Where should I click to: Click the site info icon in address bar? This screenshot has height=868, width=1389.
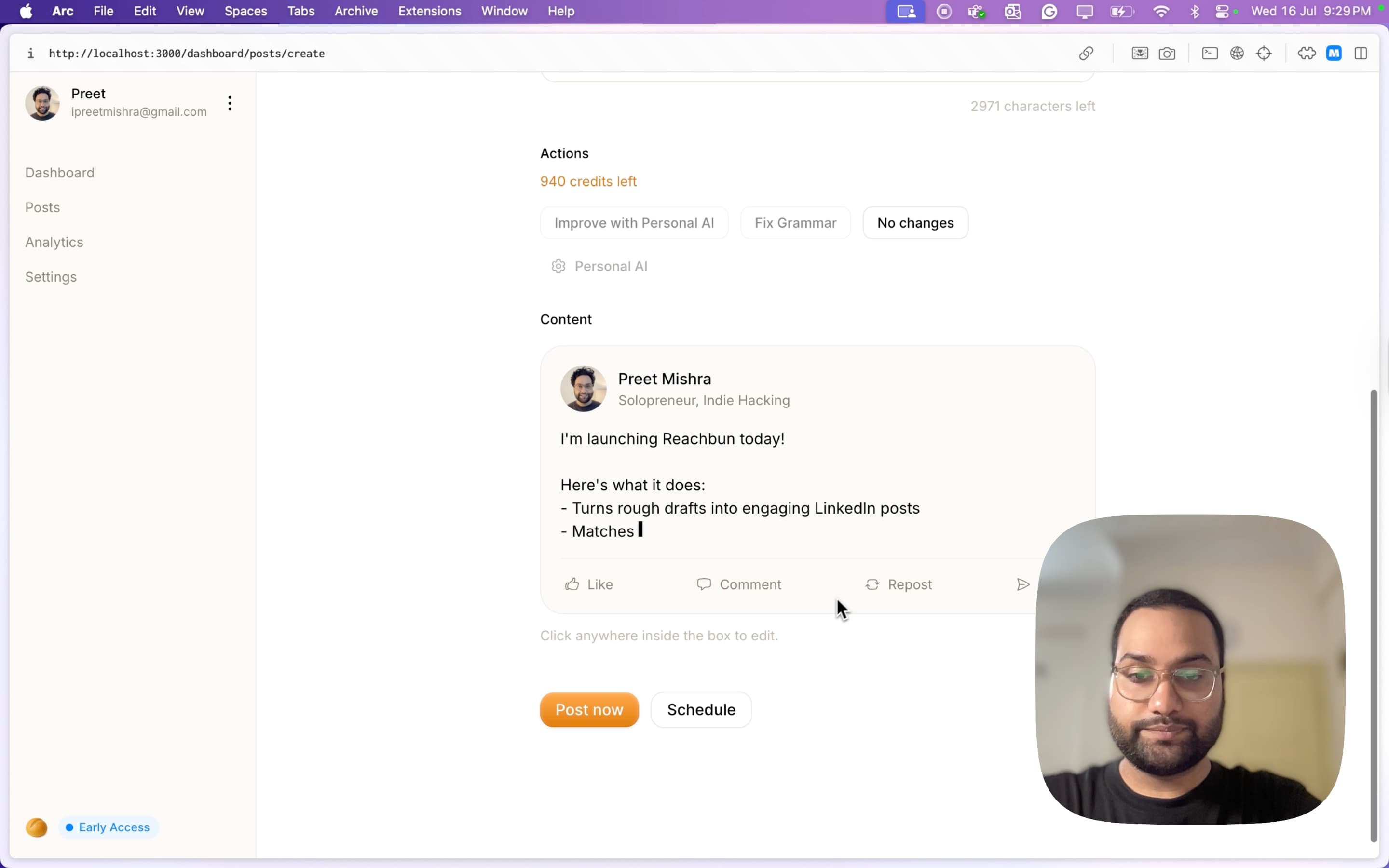click(30, 54)
